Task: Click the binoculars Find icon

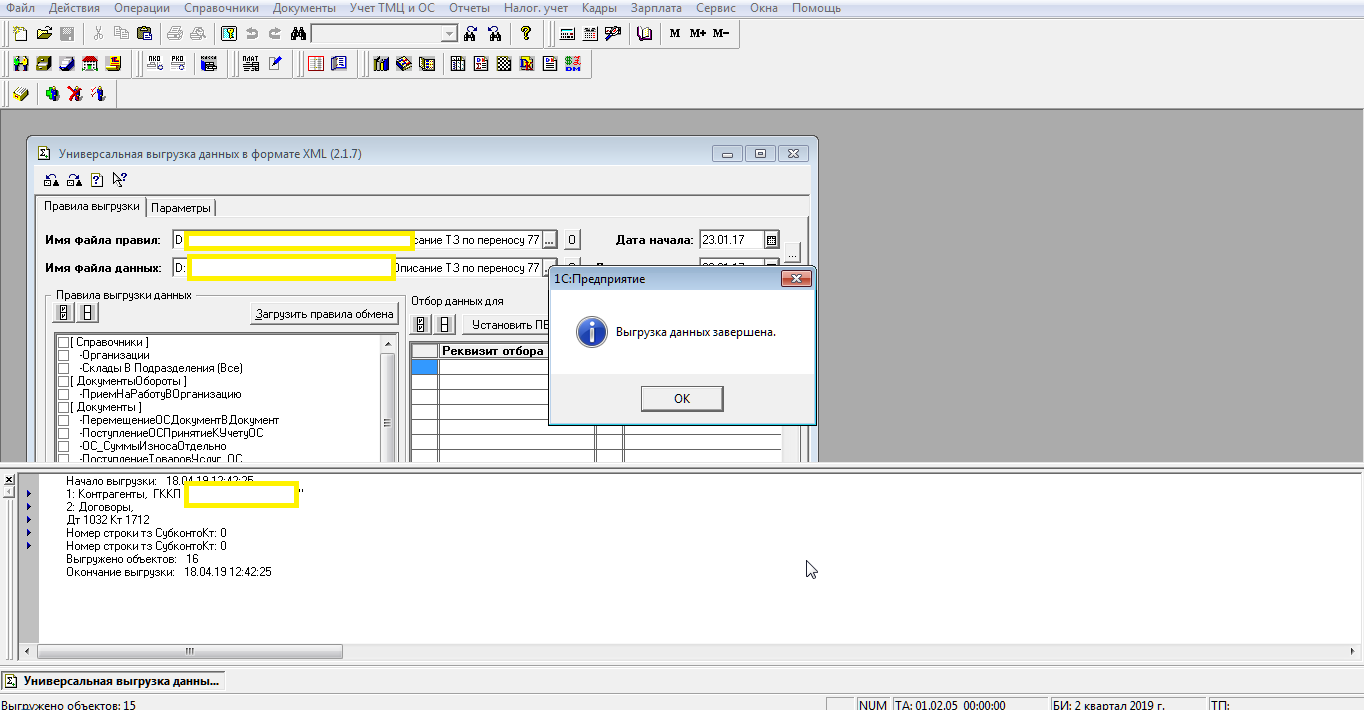Action: pos(297,33)
